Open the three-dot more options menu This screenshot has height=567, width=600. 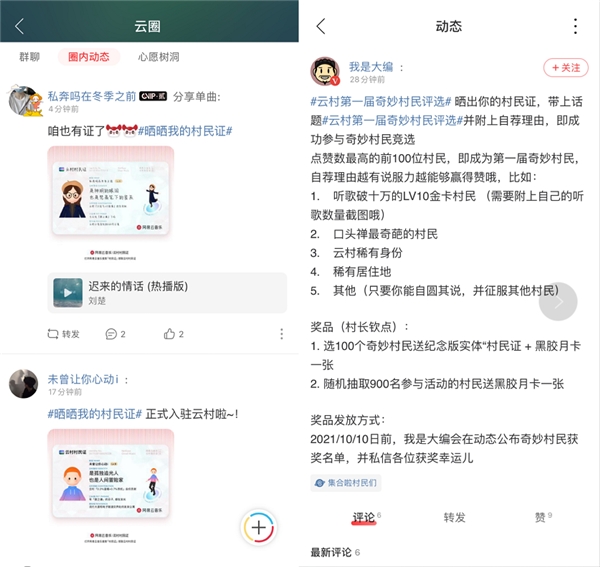[x=574, y=26]
